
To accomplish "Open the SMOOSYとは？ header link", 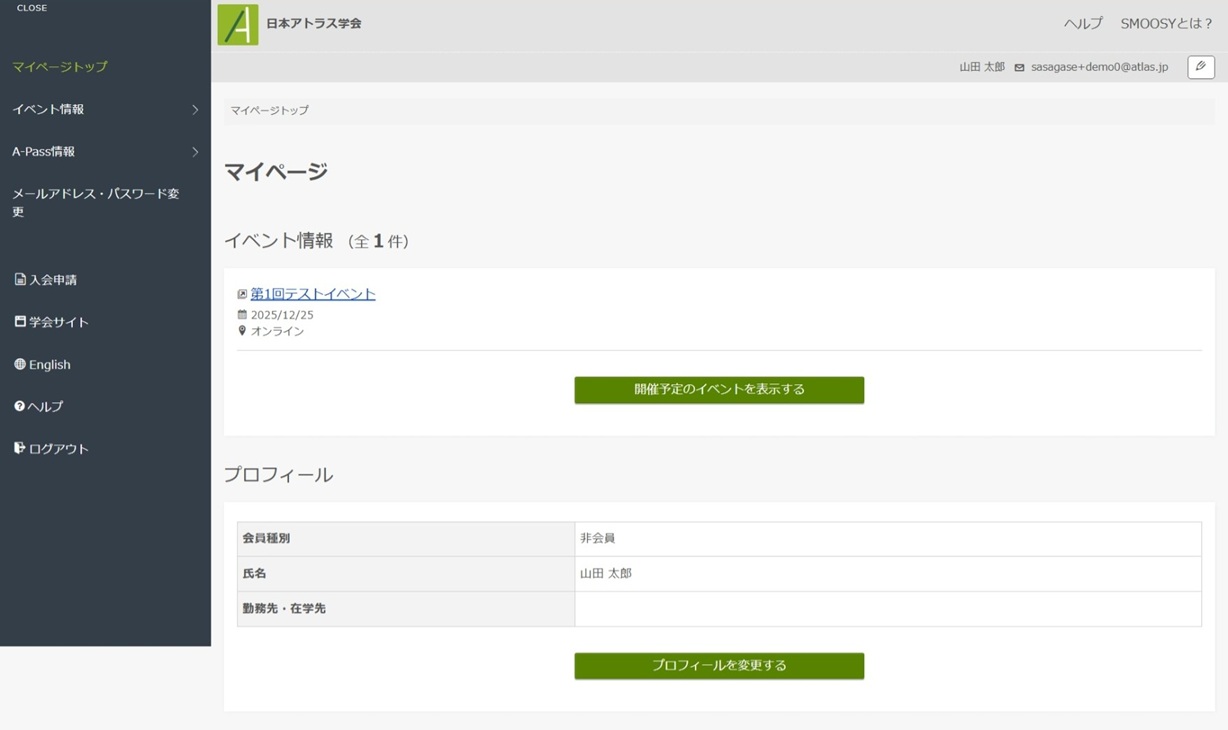I will tap(1166, 24).
